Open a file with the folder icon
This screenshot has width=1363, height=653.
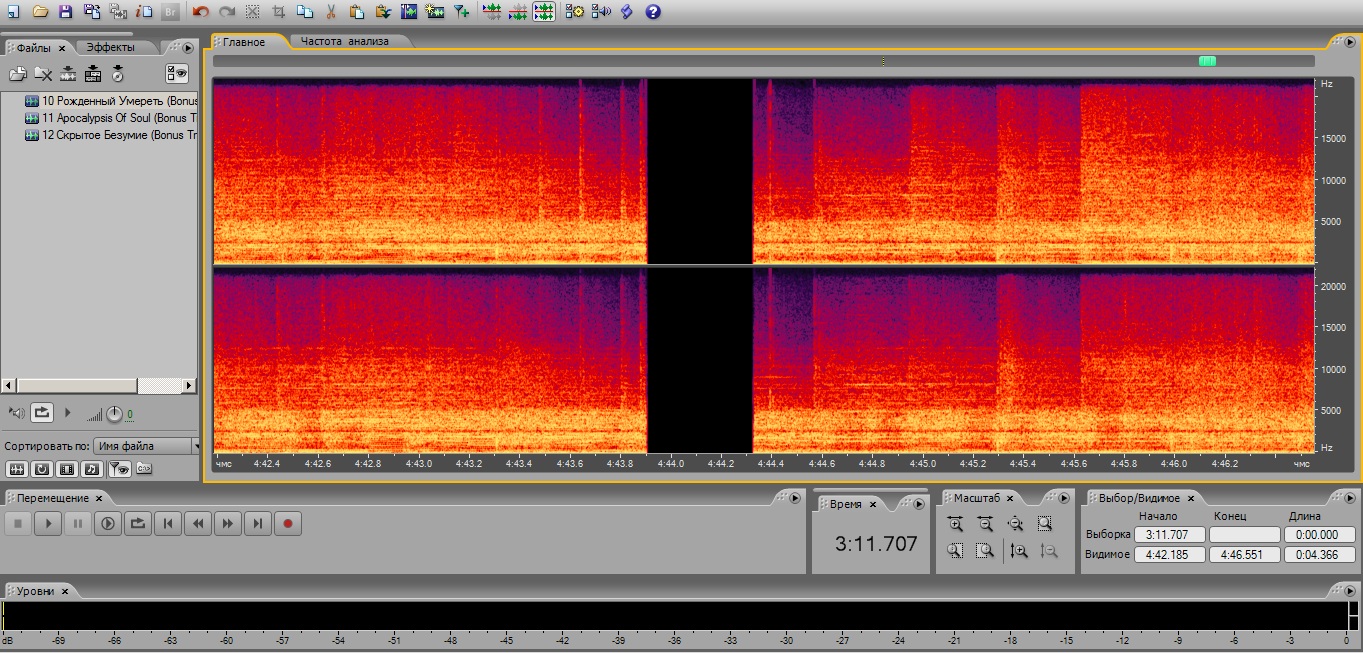click(x=40, y=12)
